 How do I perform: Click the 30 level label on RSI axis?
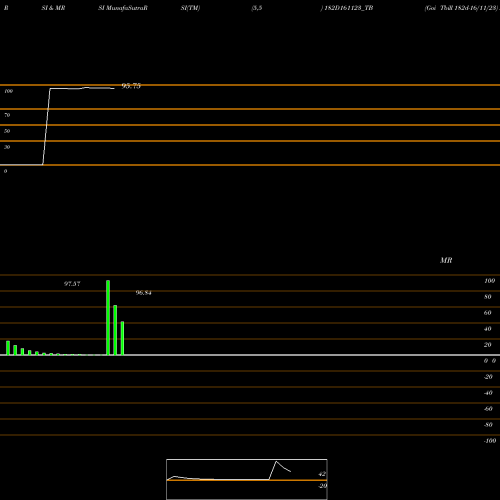[7, 147]
